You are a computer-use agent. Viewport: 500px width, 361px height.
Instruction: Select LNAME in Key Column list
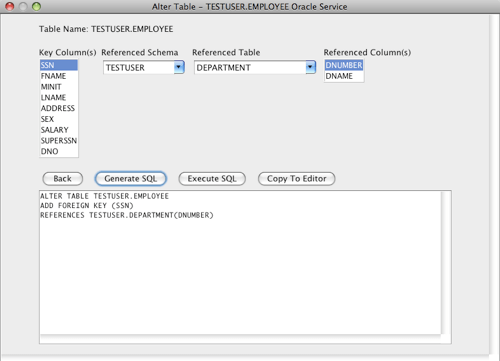click(x=59, y=97)
